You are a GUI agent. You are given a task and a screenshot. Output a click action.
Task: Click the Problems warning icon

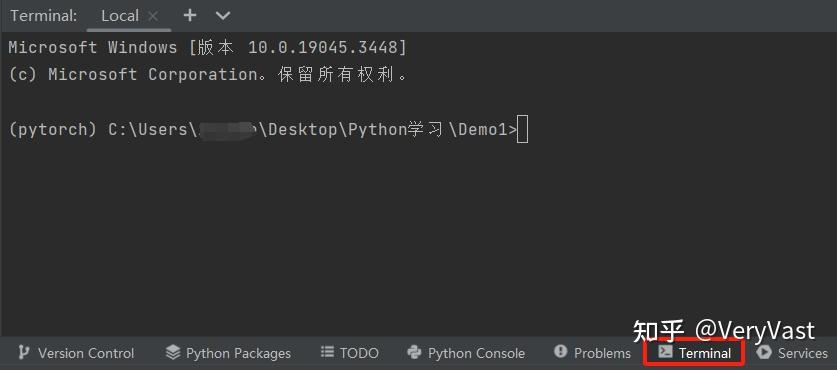click(x=560, y=351)
